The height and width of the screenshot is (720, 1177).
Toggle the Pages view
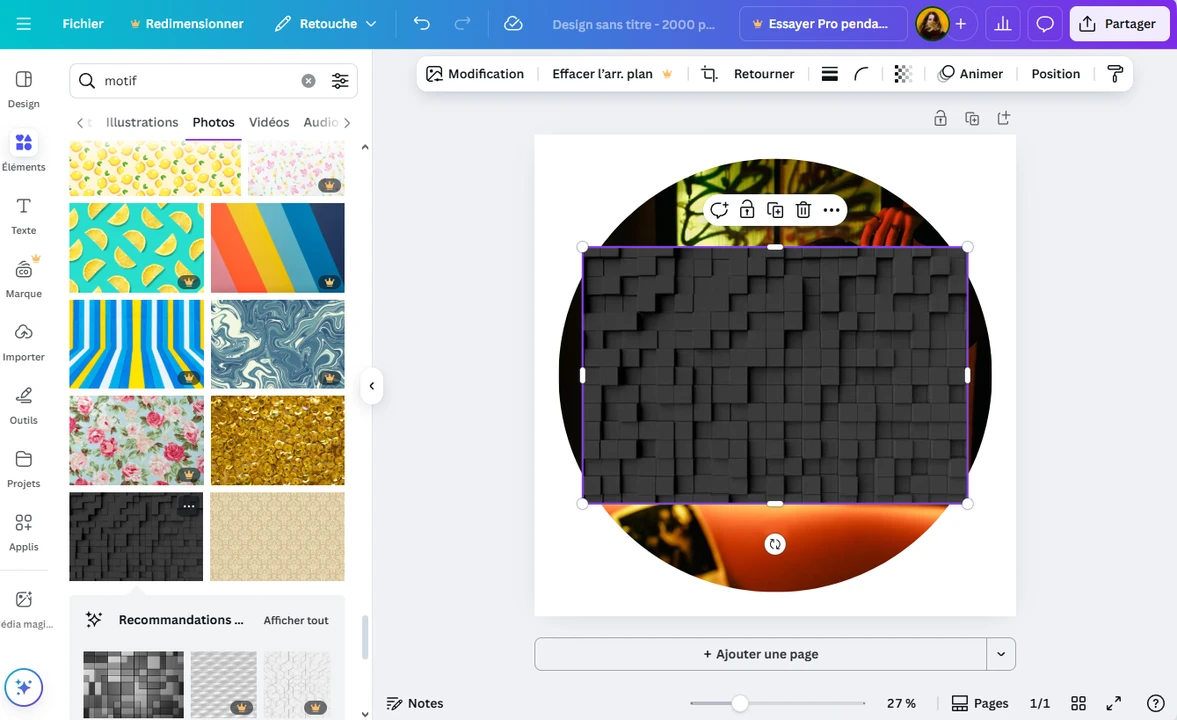(980, 703)
